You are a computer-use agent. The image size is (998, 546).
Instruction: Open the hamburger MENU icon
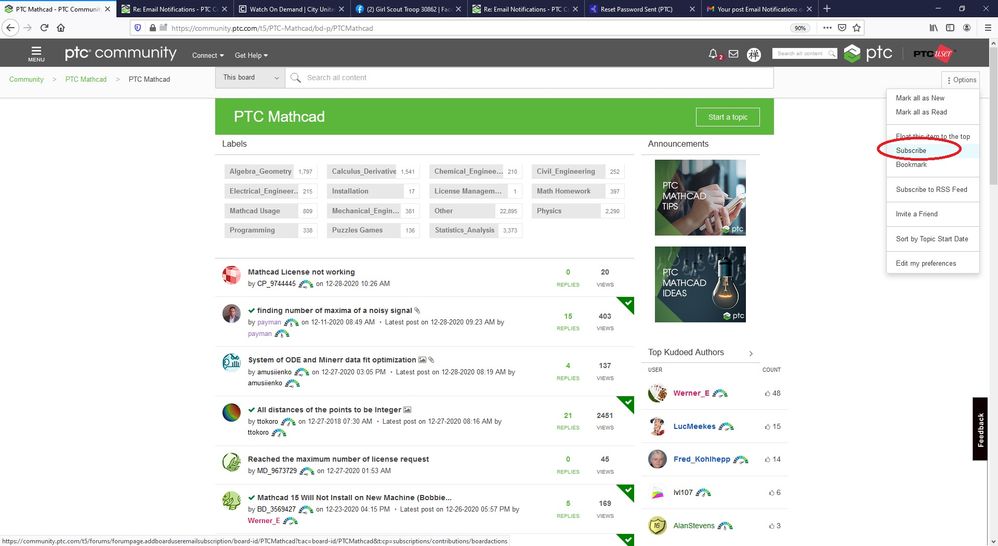coord(36,53)
